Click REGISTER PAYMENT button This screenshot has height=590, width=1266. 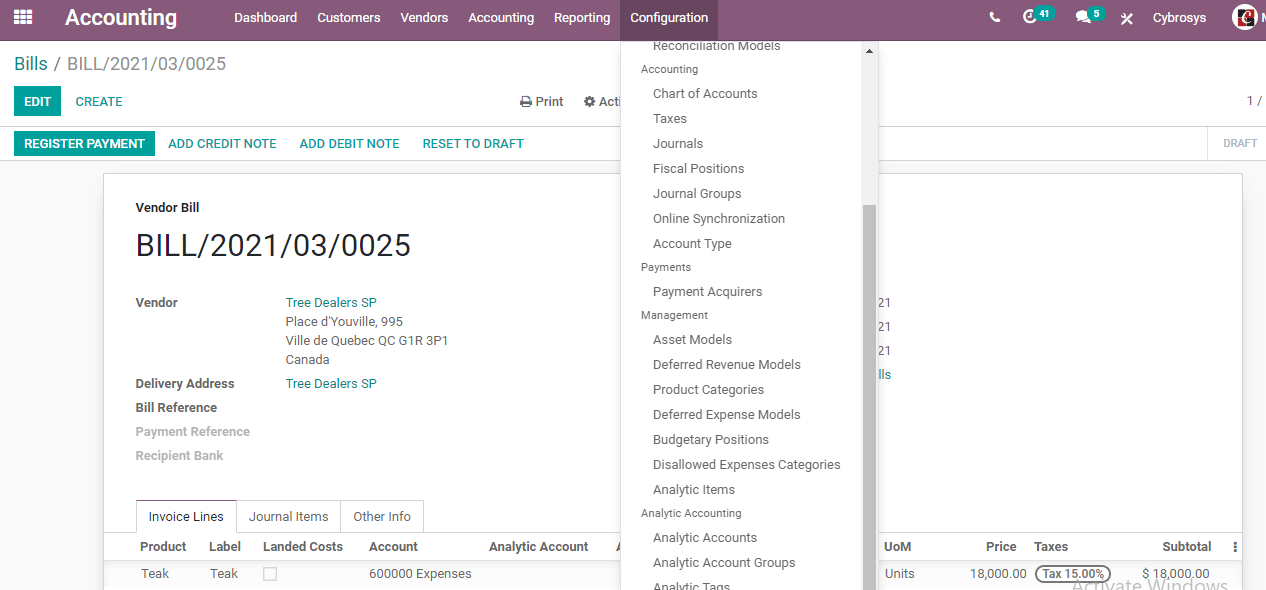(85, 144)
